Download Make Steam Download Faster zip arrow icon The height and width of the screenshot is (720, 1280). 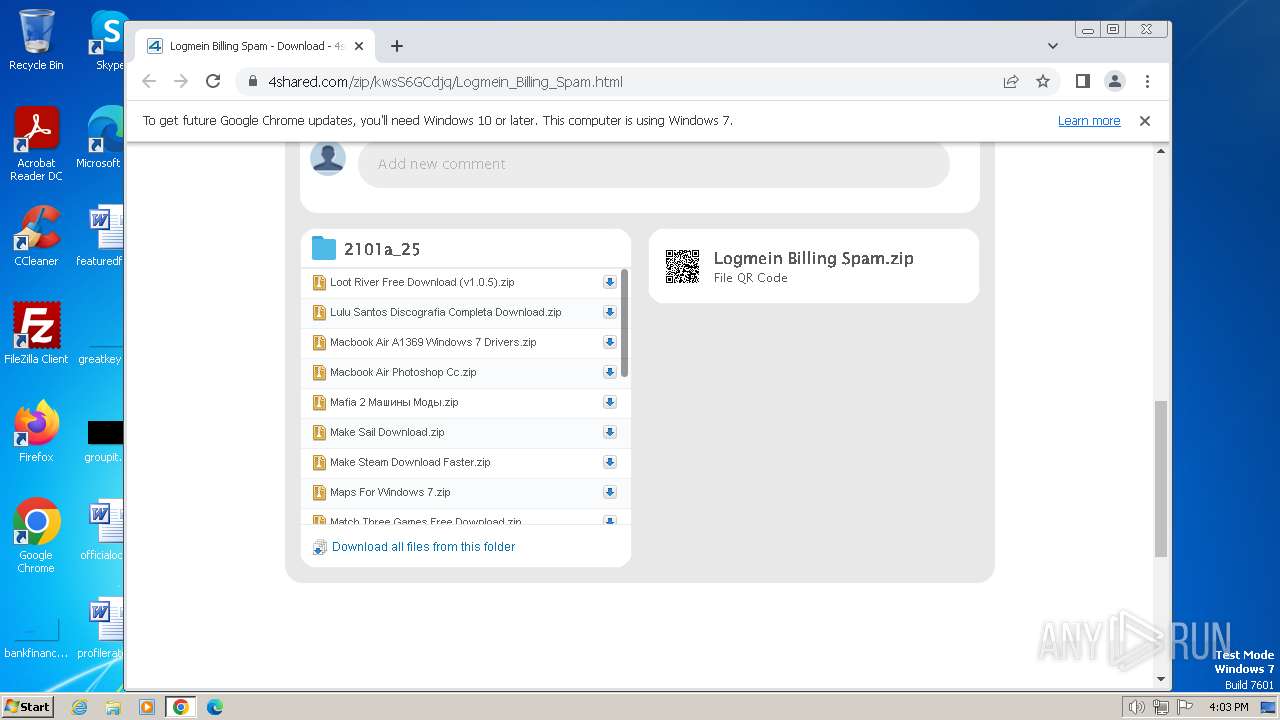click(610, 462)
